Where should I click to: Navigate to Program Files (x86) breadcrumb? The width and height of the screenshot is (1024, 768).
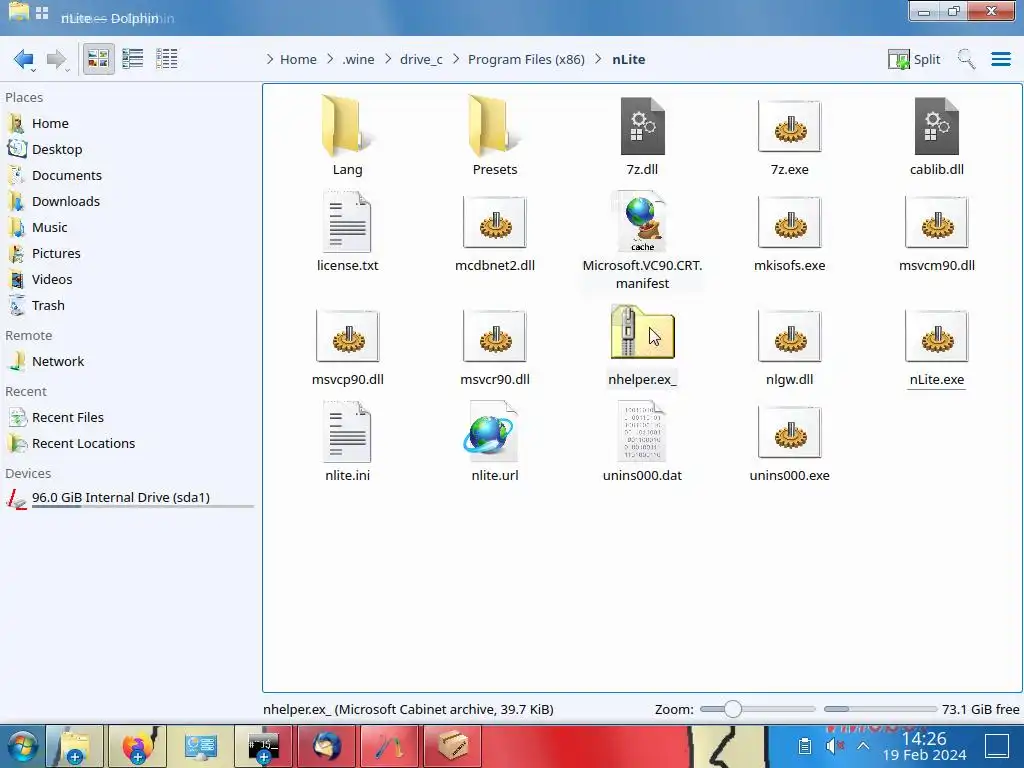(526, 59)
